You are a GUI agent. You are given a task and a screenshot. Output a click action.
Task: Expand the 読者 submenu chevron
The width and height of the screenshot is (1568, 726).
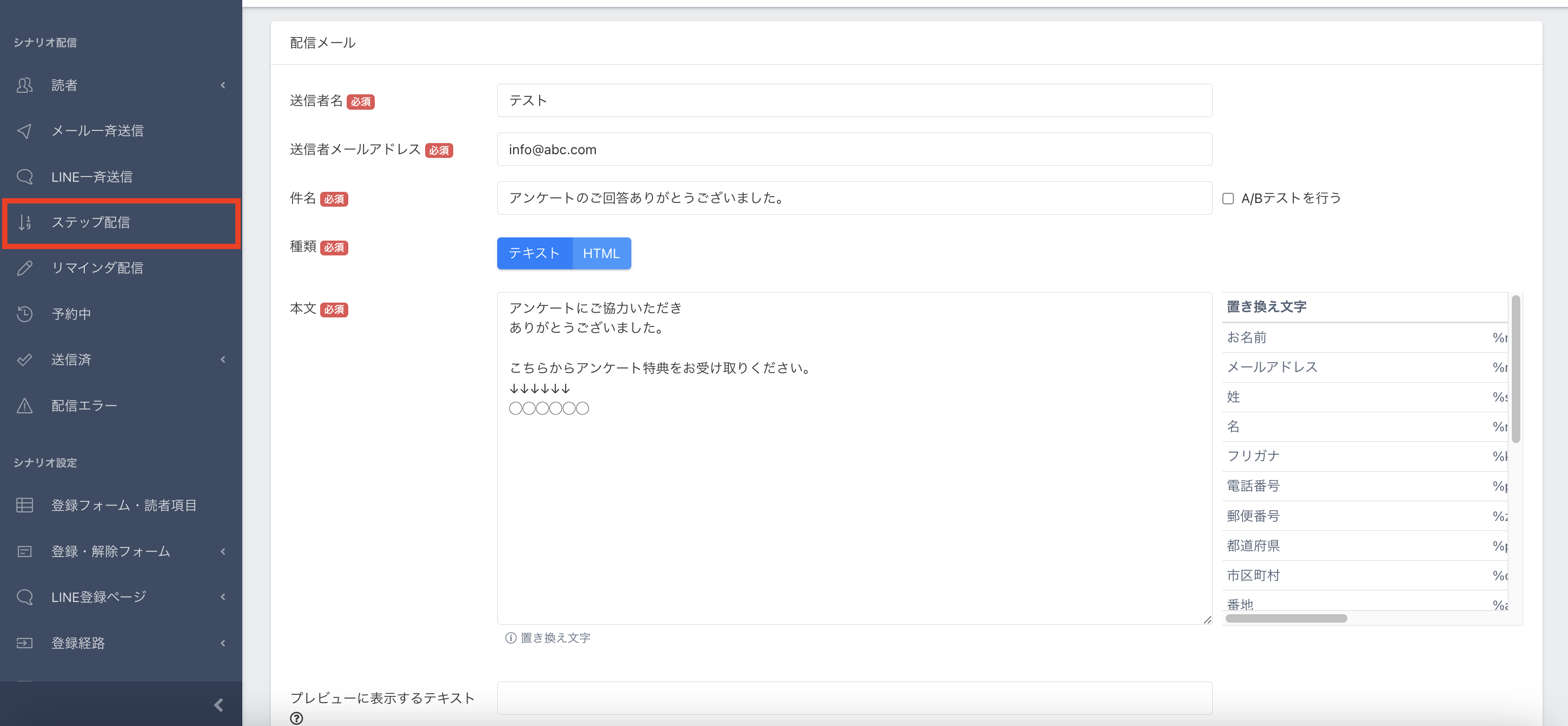(x=223, y=85)
